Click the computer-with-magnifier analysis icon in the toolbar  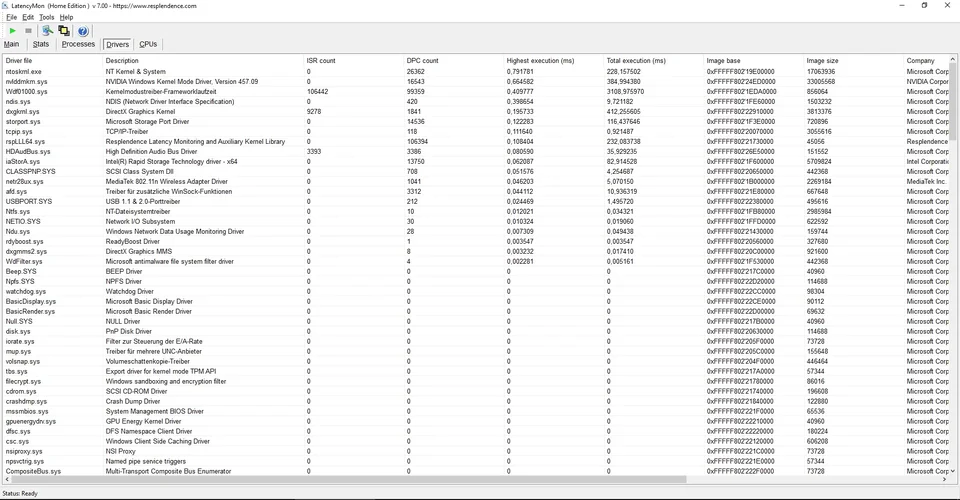[x=47, y=31]
